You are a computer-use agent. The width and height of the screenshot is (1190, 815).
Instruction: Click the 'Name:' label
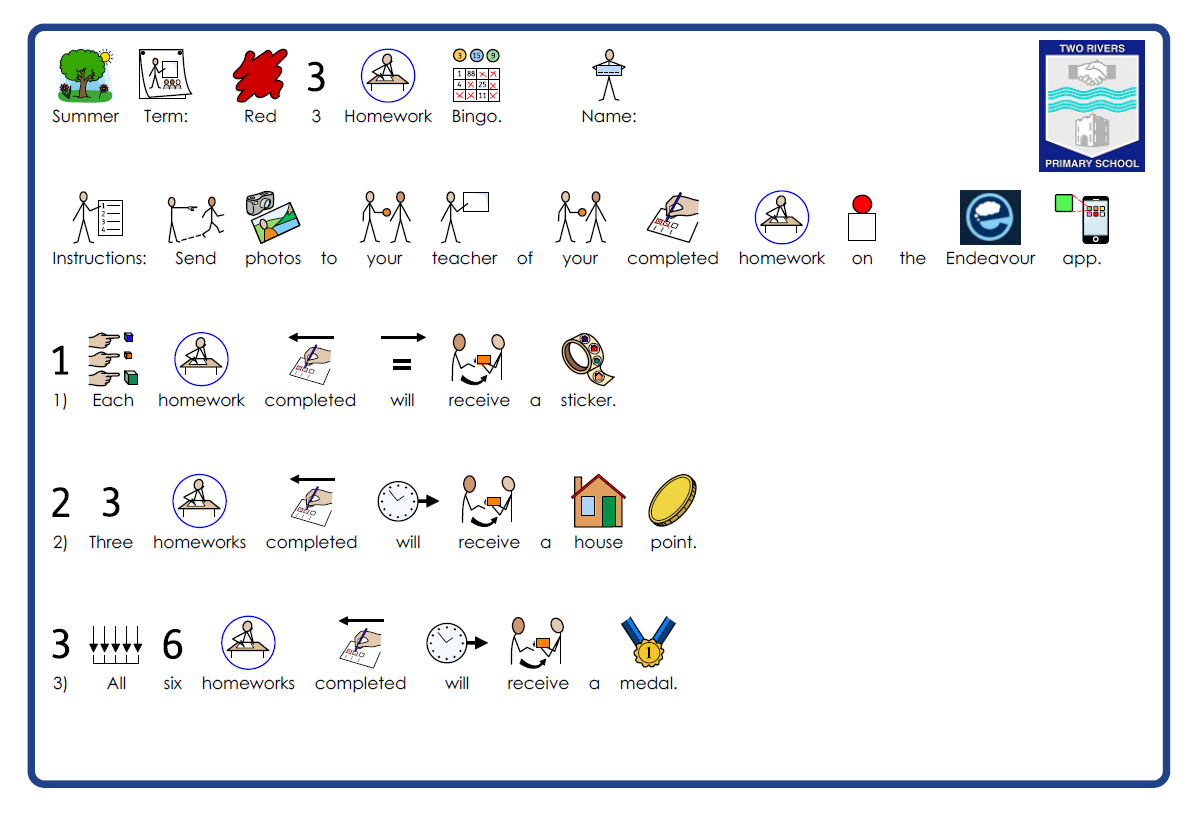(609, 117)
